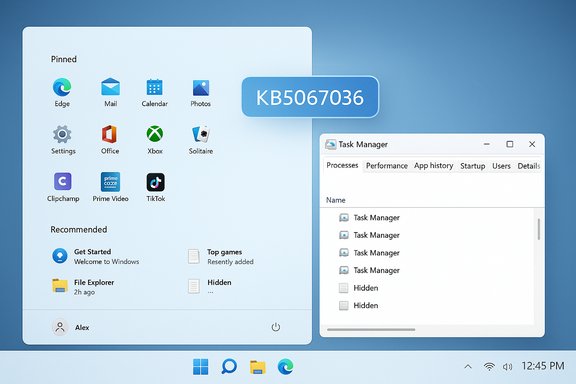Open the Top games recommended item

click(220, 256)
